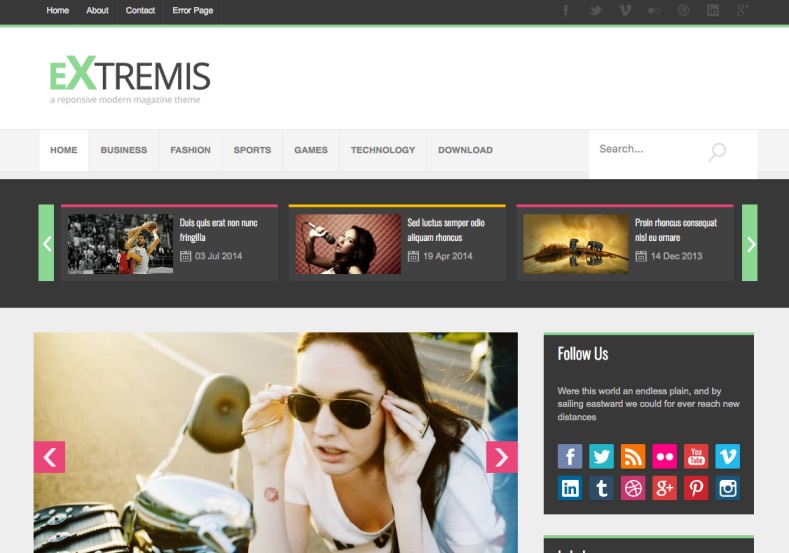
Task: Click Tumblr tile in Follow Us widget
Action: 601,488
